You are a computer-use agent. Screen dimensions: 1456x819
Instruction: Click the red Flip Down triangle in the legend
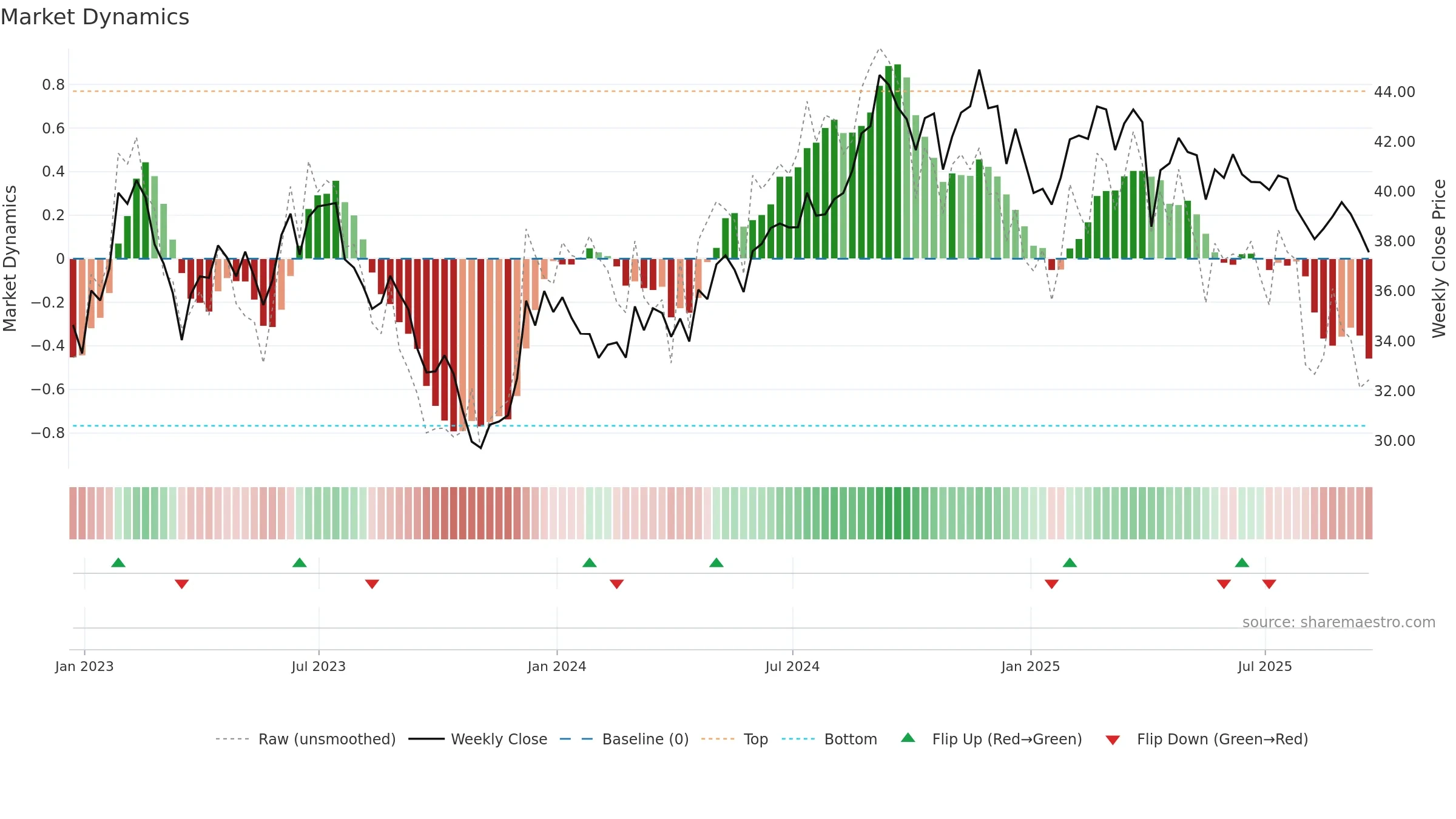pyautogui.click(x=1113, y=740)
